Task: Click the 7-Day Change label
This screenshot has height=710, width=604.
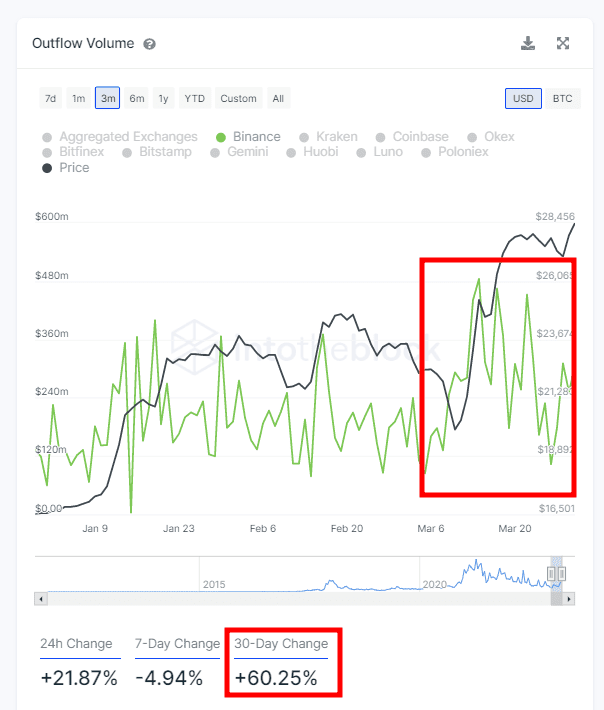Action: [x=177, y=643]
